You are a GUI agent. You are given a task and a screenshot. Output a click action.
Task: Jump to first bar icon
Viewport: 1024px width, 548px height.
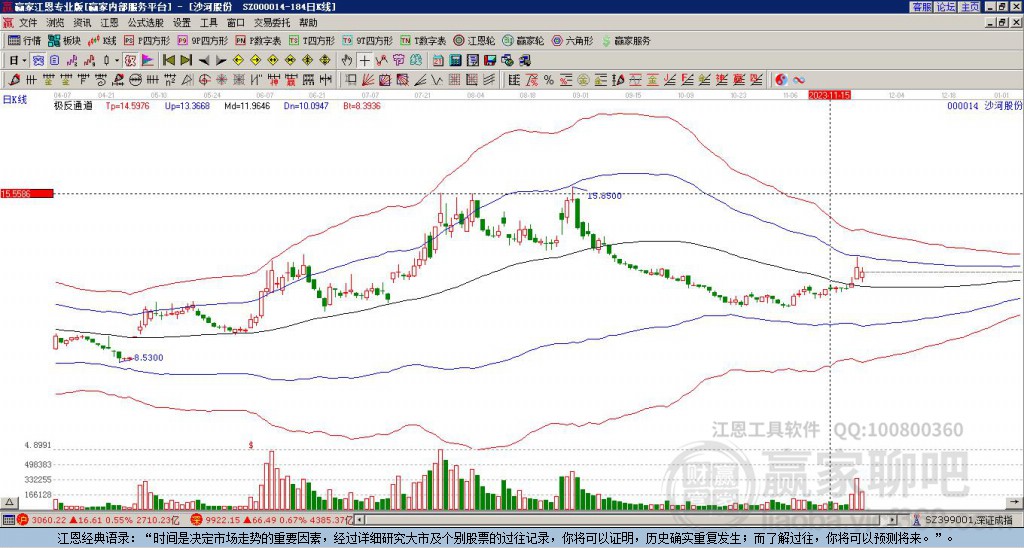168,61
